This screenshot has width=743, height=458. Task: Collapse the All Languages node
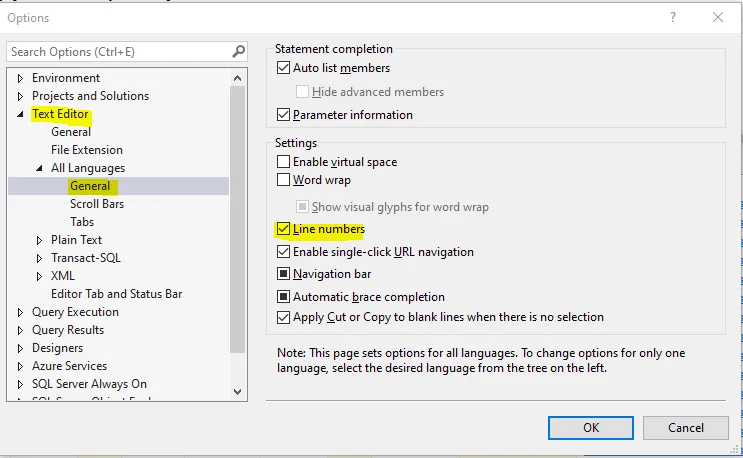tap(39, 168)
